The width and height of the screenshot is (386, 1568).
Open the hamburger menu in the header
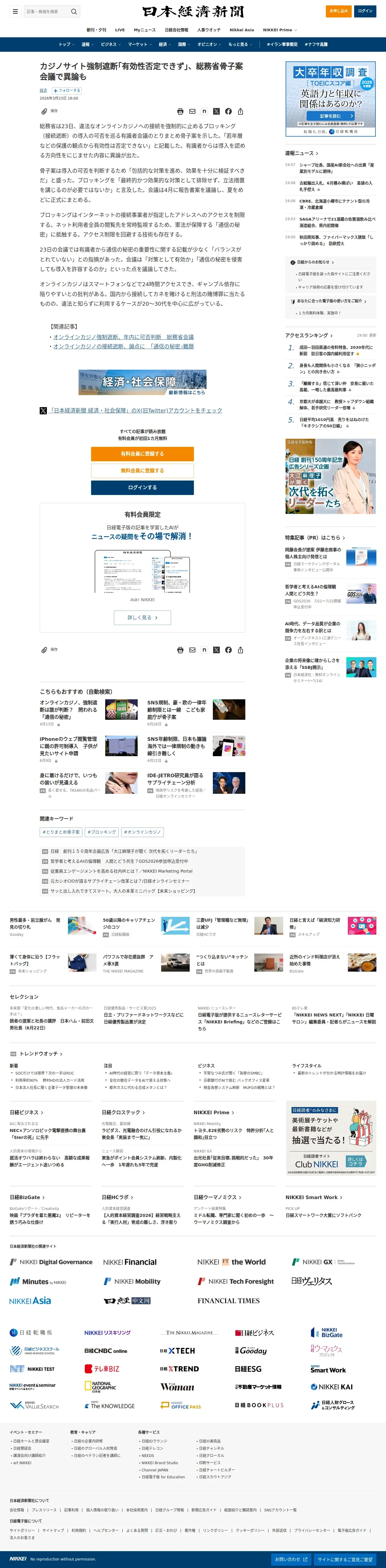pos(16,11)
